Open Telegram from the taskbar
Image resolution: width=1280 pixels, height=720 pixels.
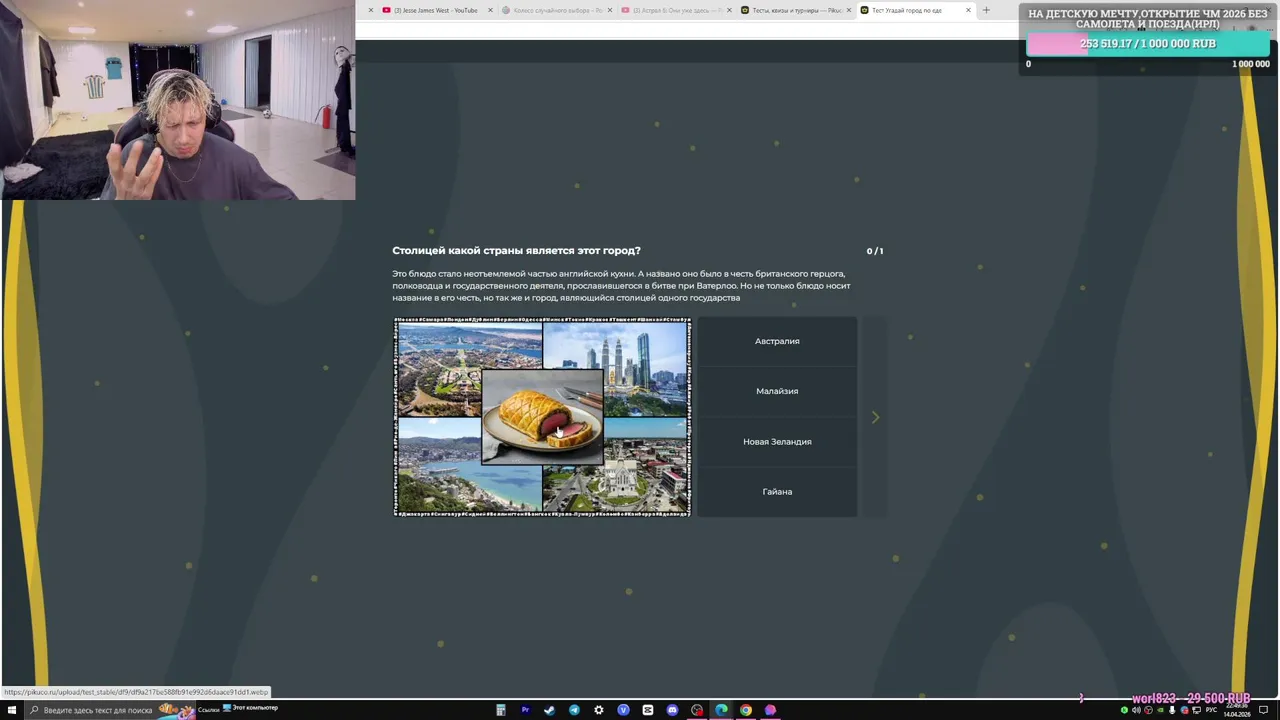tap(574, 710)
